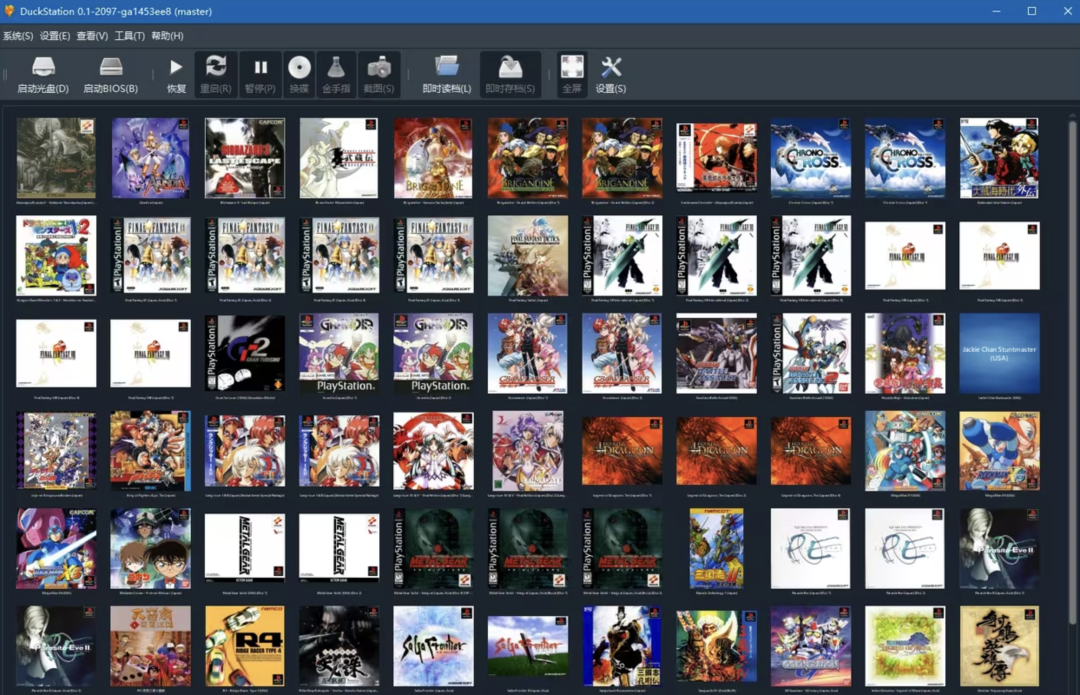Open Settings (设置) wrench toolbar icon

[610, 74]
